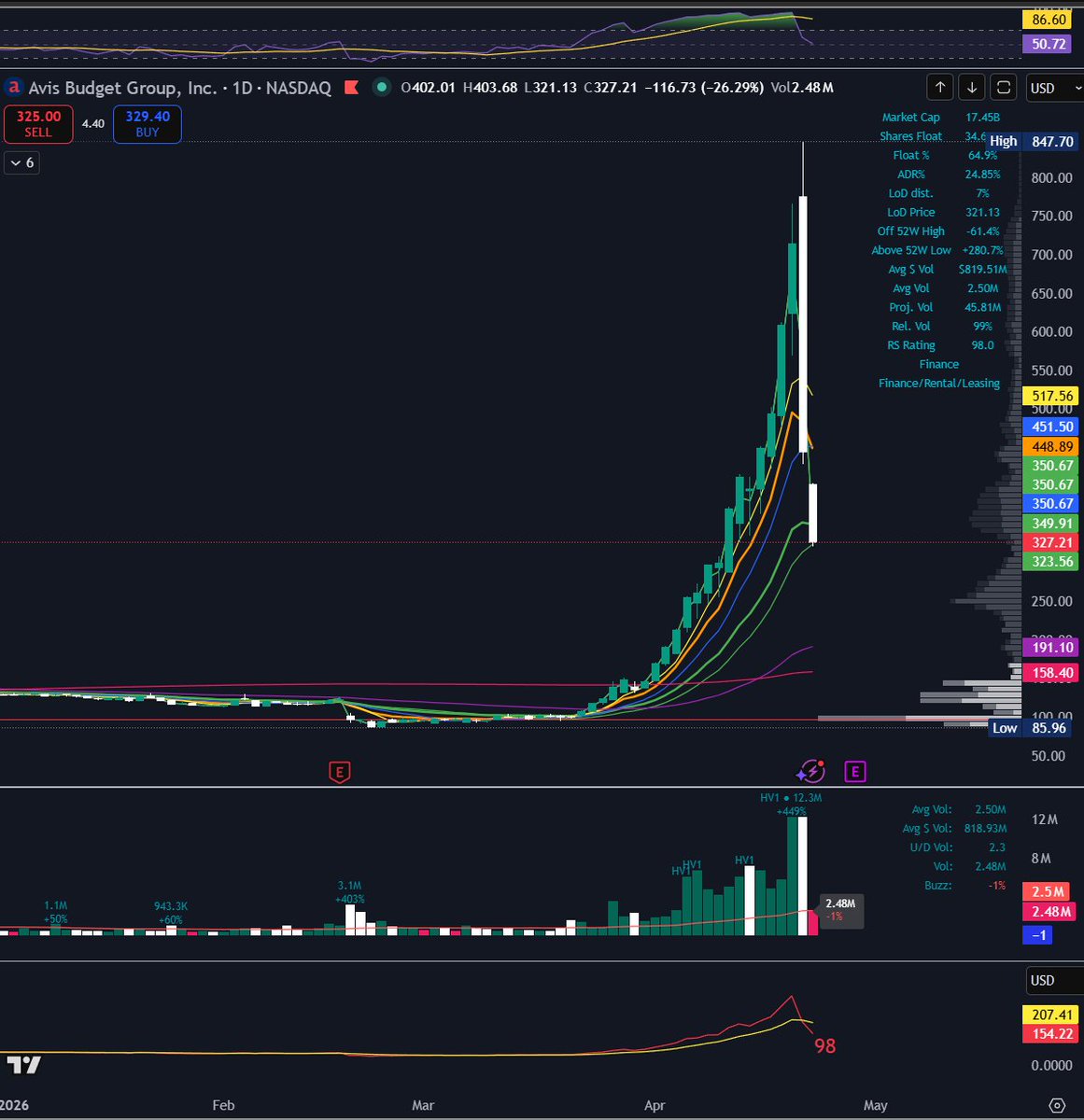Click the blue -1 value tag
This screenshot has width=1084, height=1120.
[x=1038, y=934]
